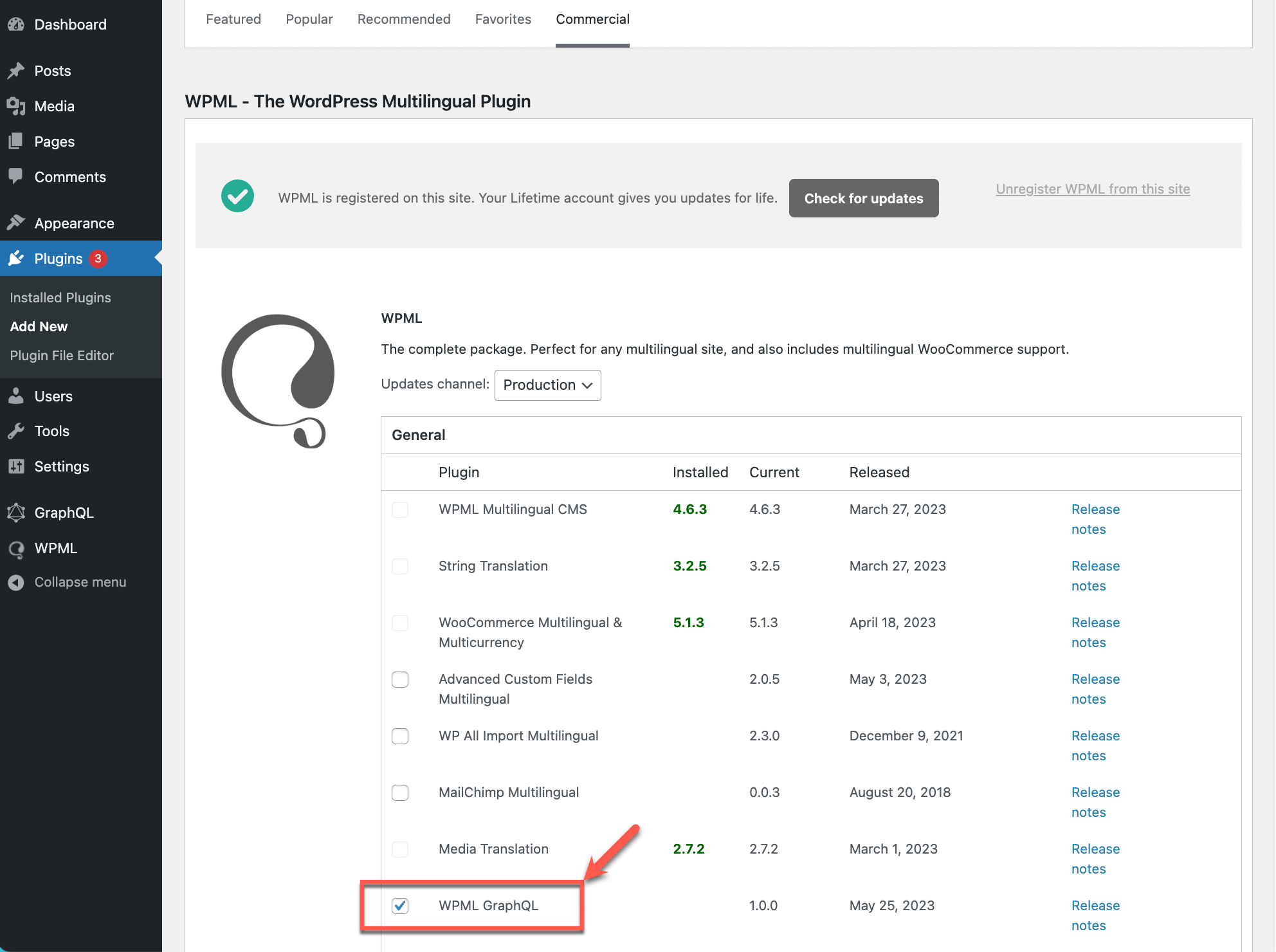Click the Media library icon

16,106
